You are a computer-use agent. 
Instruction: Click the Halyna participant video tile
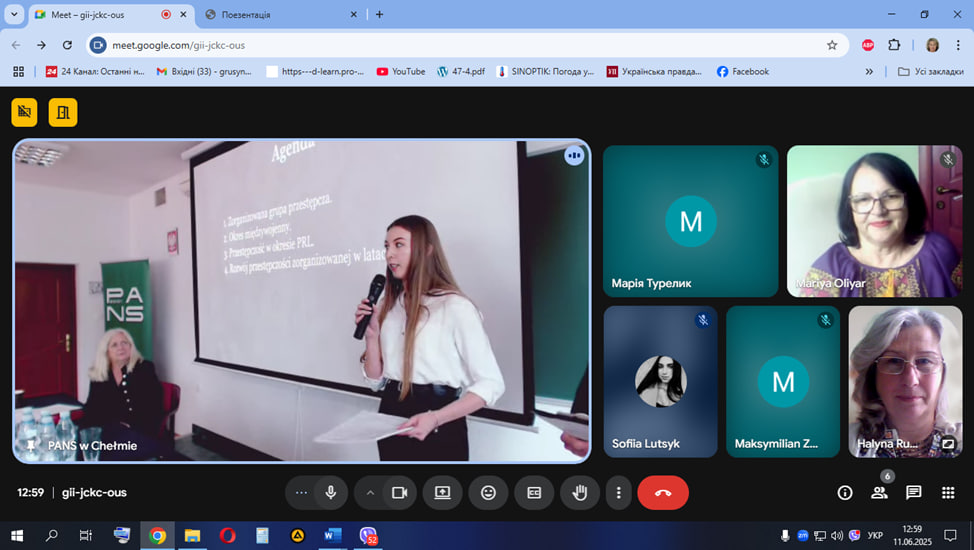click(905, 380)
